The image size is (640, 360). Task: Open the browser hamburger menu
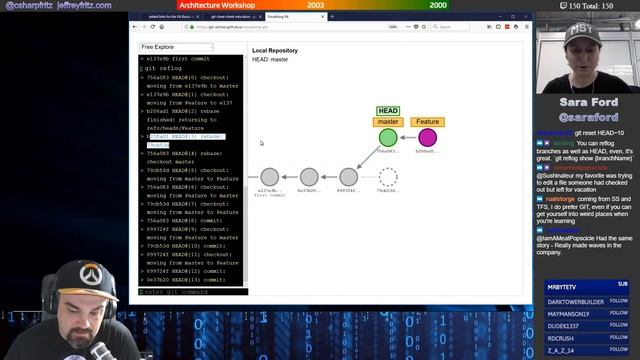(527, 27)
